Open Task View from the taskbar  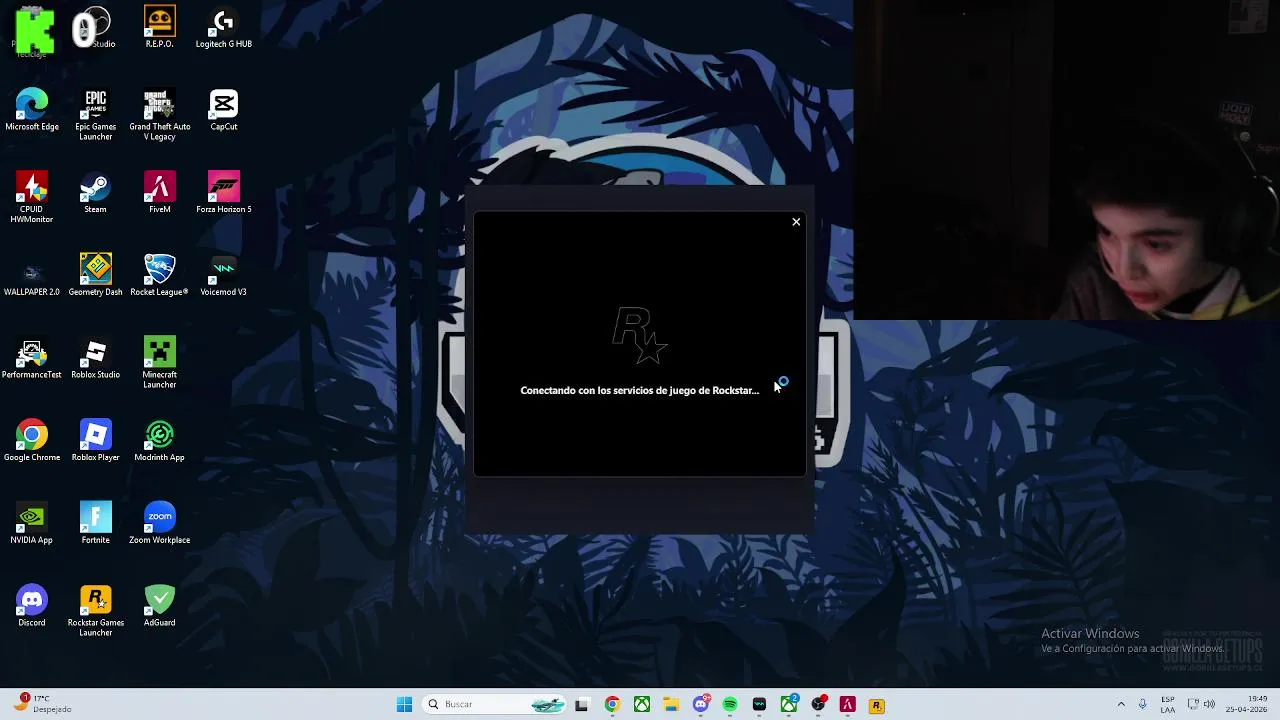582,705
